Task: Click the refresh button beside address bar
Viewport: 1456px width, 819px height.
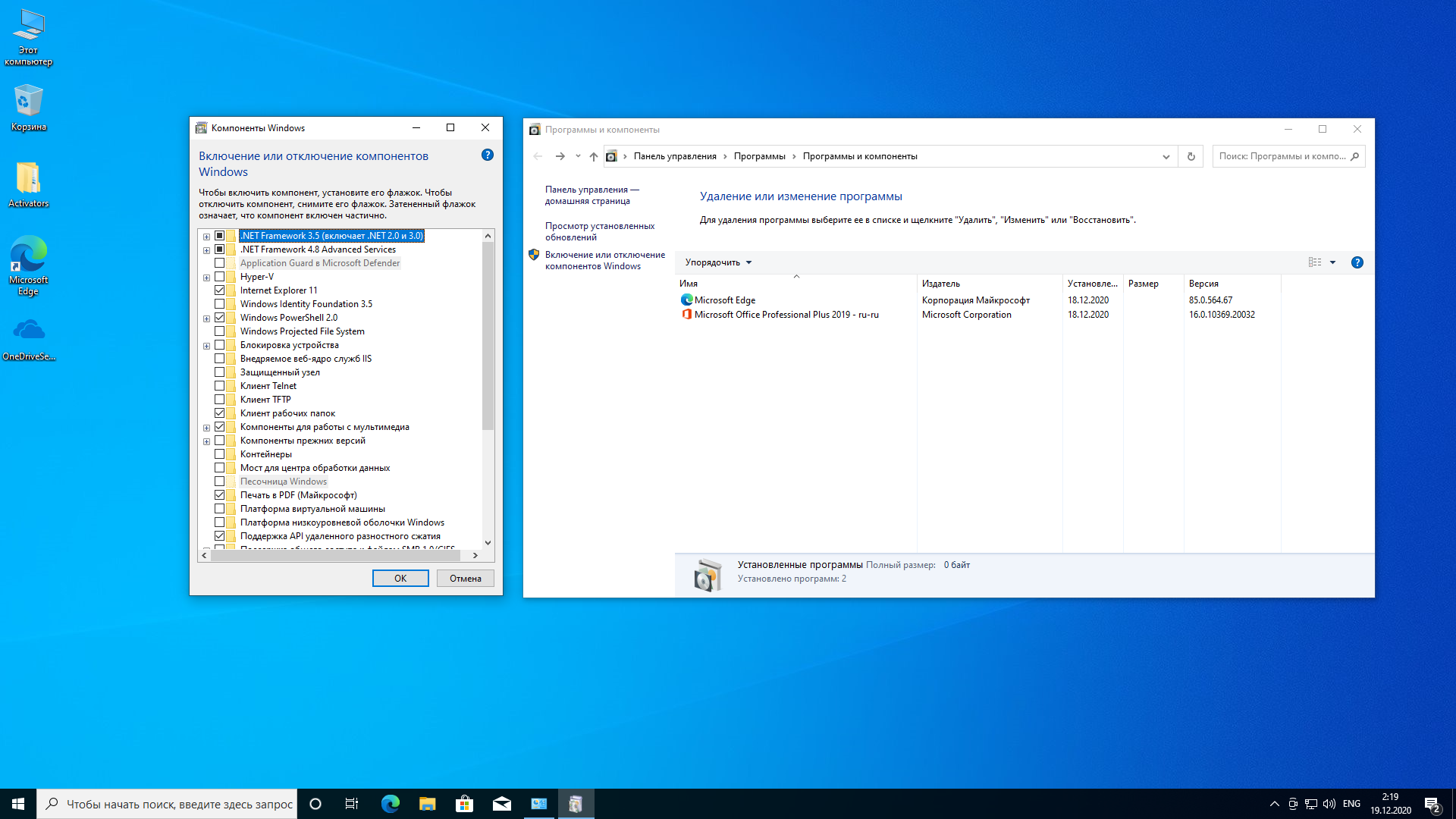Action: click(x=1191, y=156)
